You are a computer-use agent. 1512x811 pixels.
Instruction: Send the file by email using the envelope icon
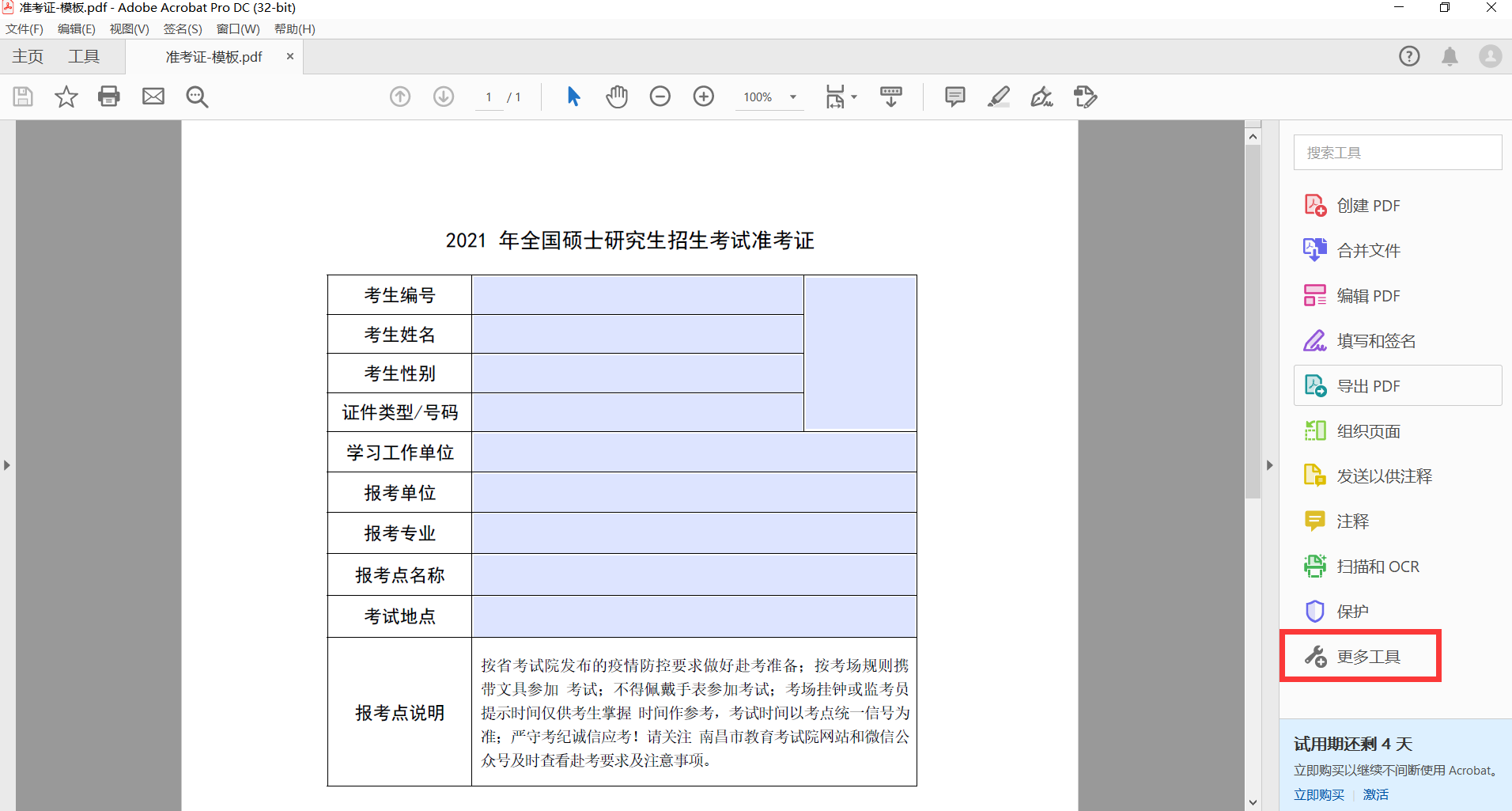click(153, 97)
